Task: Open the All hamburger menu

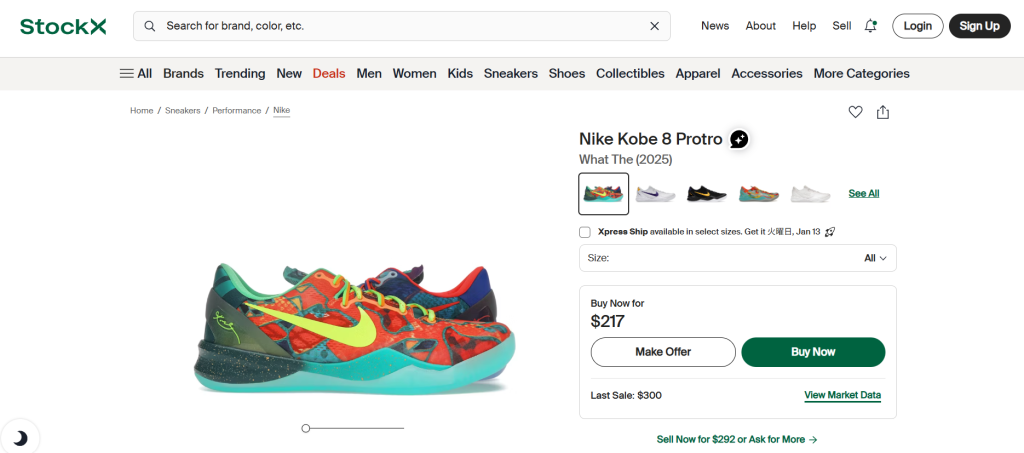Action: (136, 73)
